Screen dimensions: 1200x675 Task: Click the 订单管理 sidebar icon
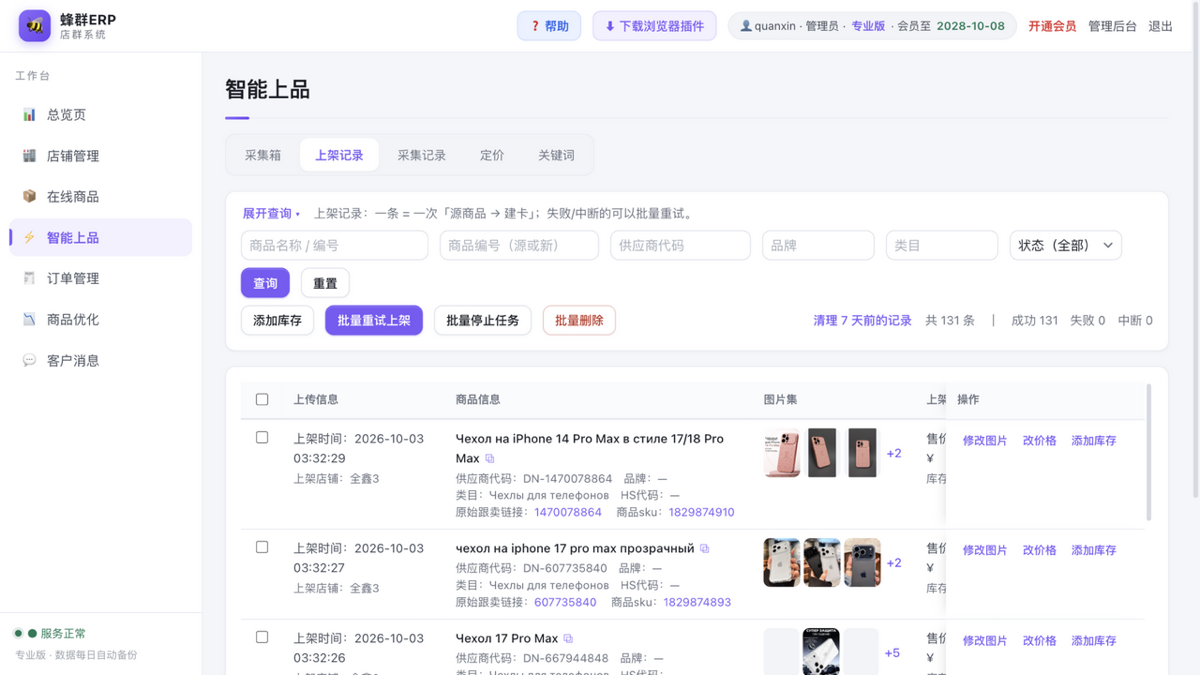[x=29, y=279]
